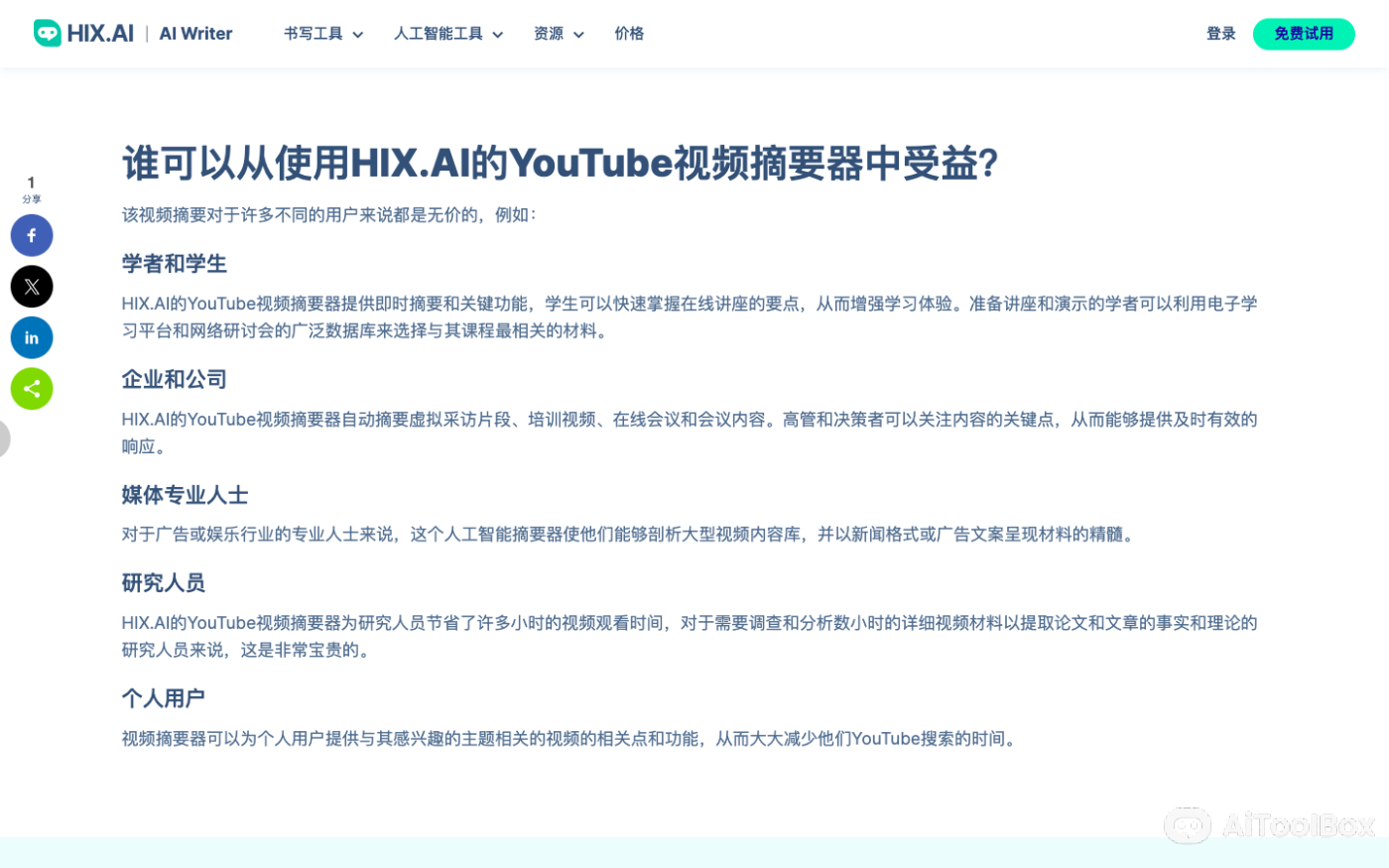Viewport: 1389px width, 868px height.
Task: Select the 书写工具 navigation entry
Action: (x=313, y=33)
